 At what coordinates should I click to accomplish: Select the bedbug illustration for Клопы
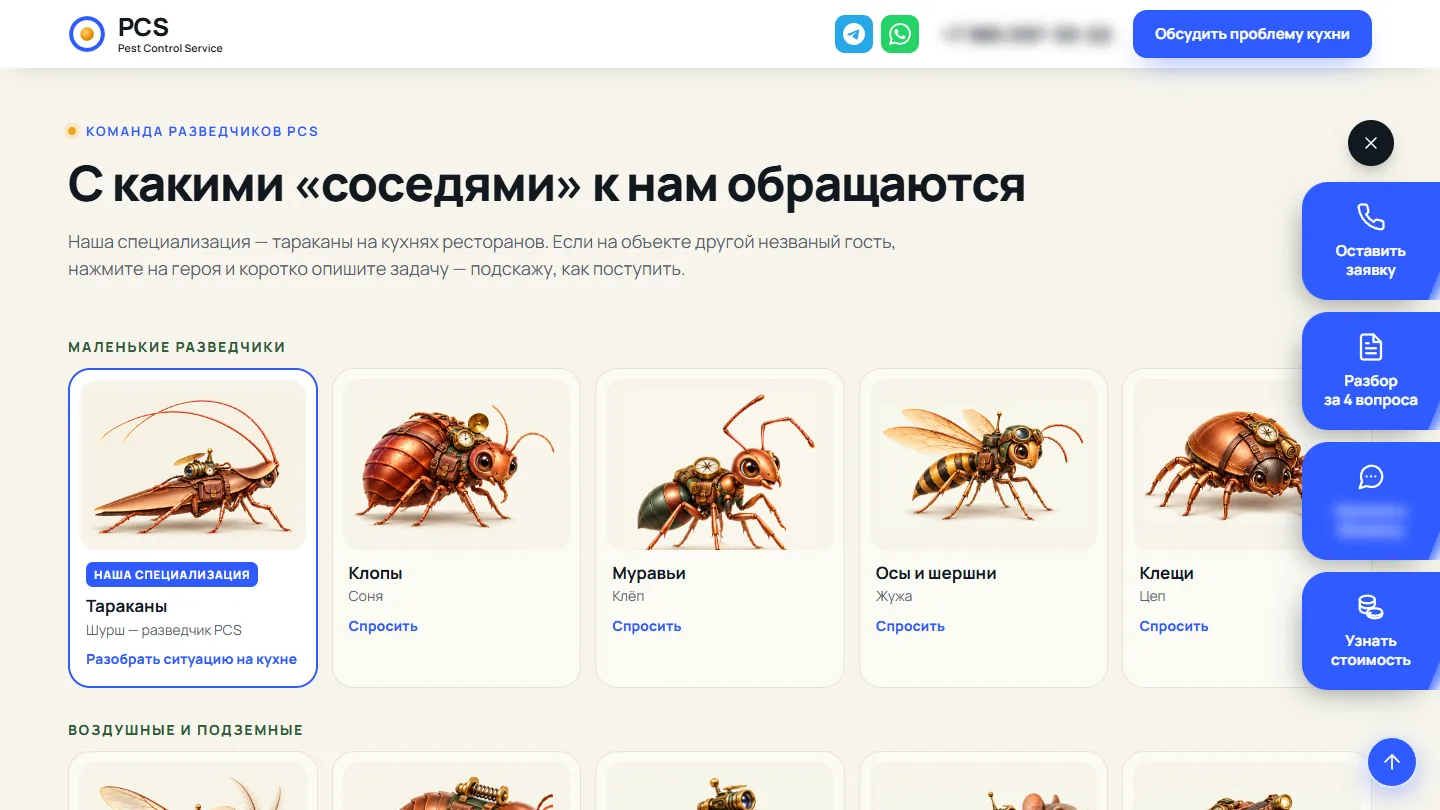[x=456, y=465]
